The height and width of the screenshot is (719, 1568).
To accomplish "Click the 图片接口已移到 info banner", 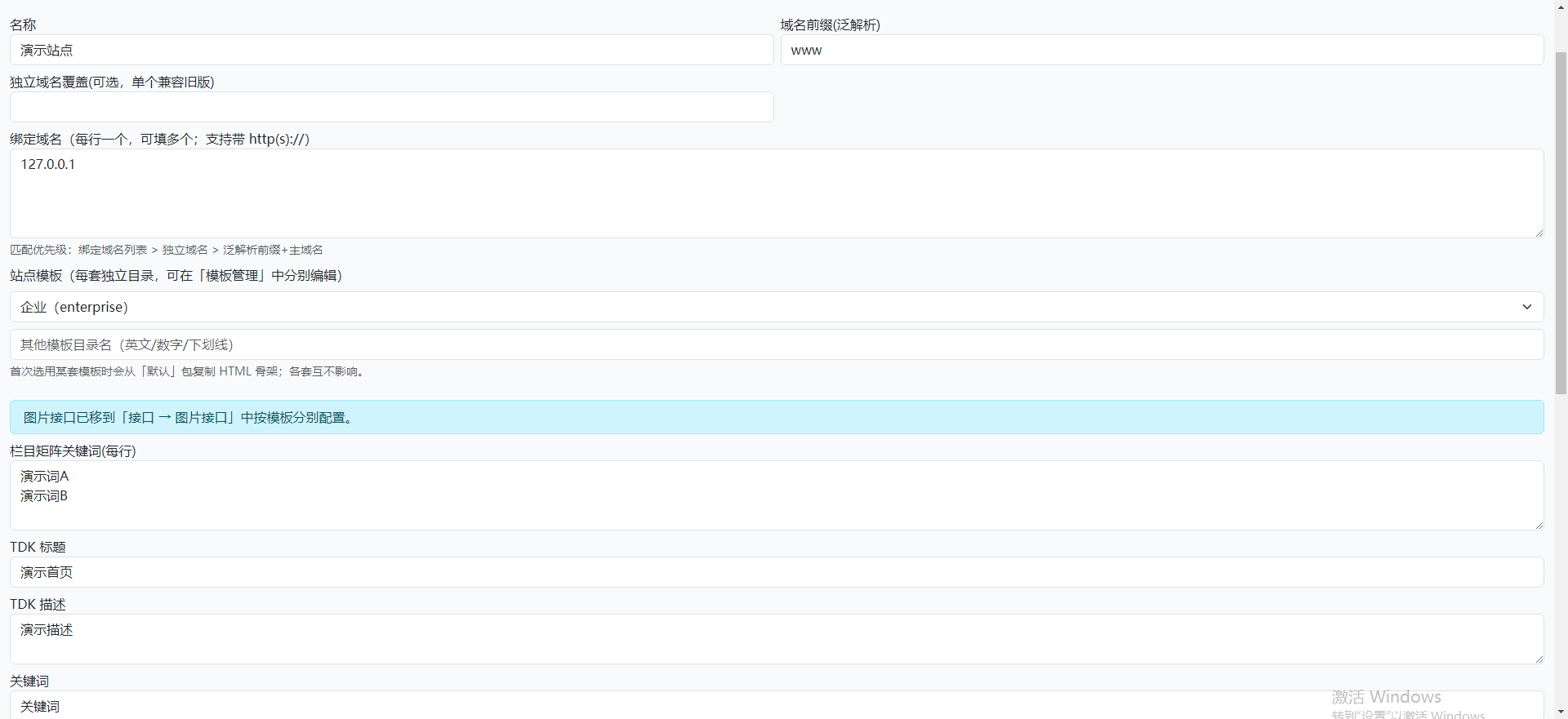I will pos(776,417).
